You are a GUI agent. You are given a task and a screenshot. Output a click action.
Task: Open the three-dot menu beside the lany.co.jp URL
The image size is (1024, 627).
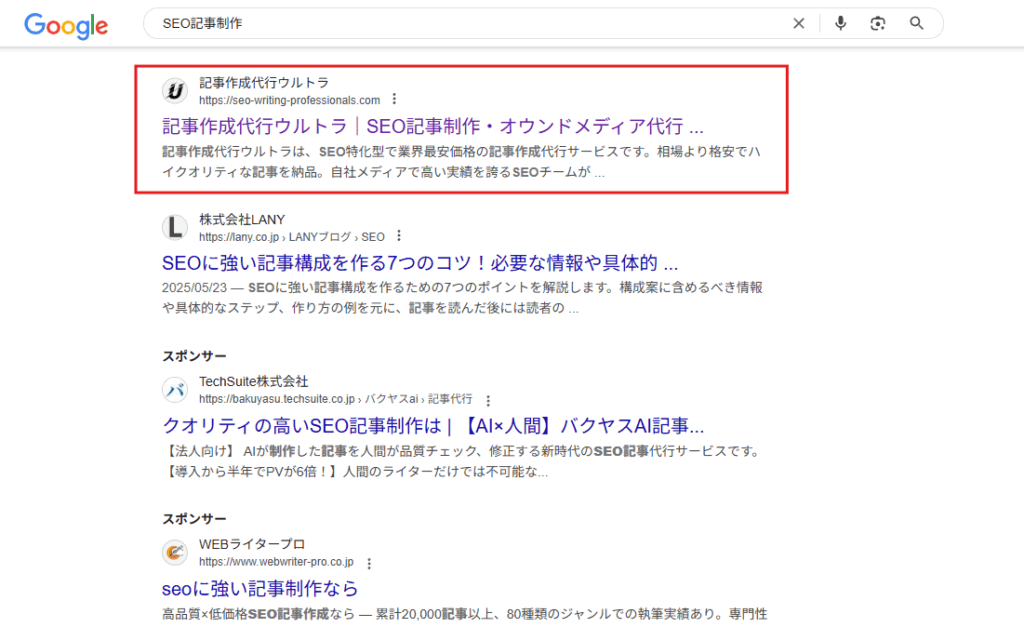pos(398,236)
